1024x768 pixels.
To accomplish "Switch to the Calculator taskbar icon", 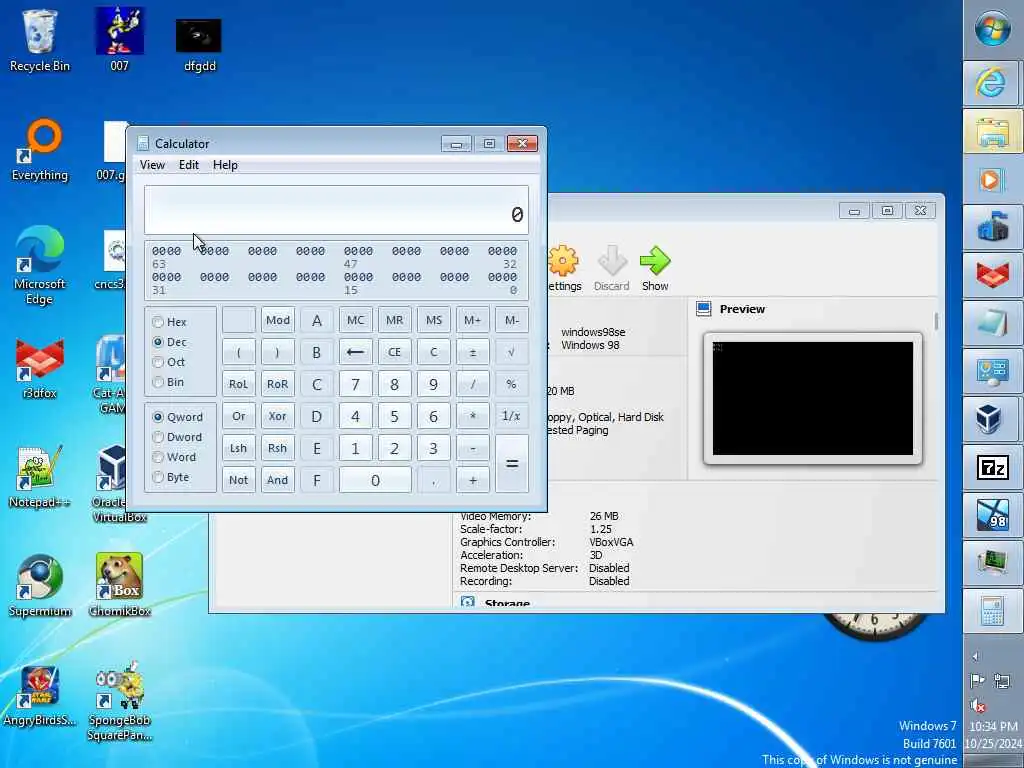I will point(993,611).
